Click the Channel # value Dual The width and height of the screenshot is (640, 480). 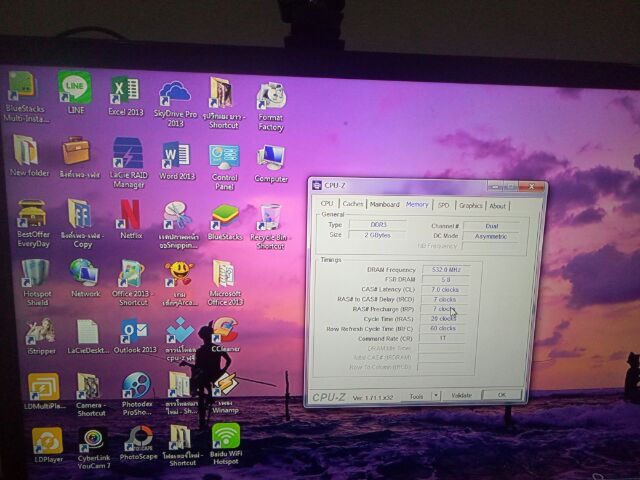pyautogui.click(x=491, y=226)
